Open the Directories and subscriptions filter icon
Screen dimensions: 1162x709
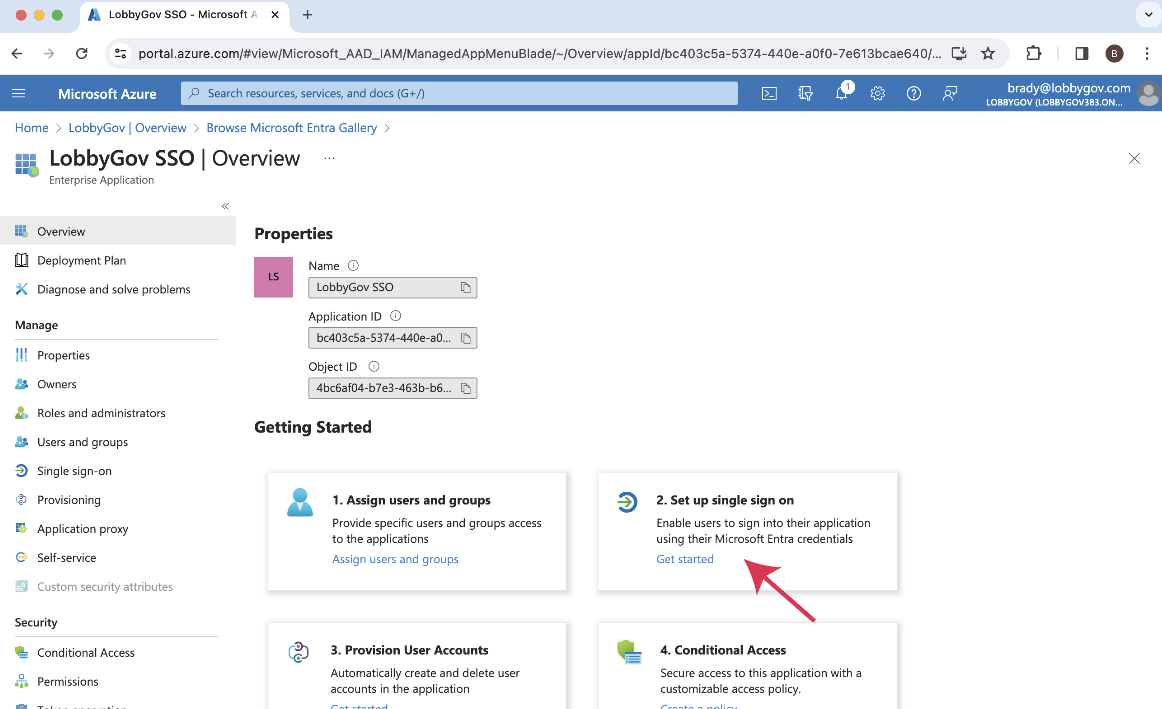tap(806, 93)
